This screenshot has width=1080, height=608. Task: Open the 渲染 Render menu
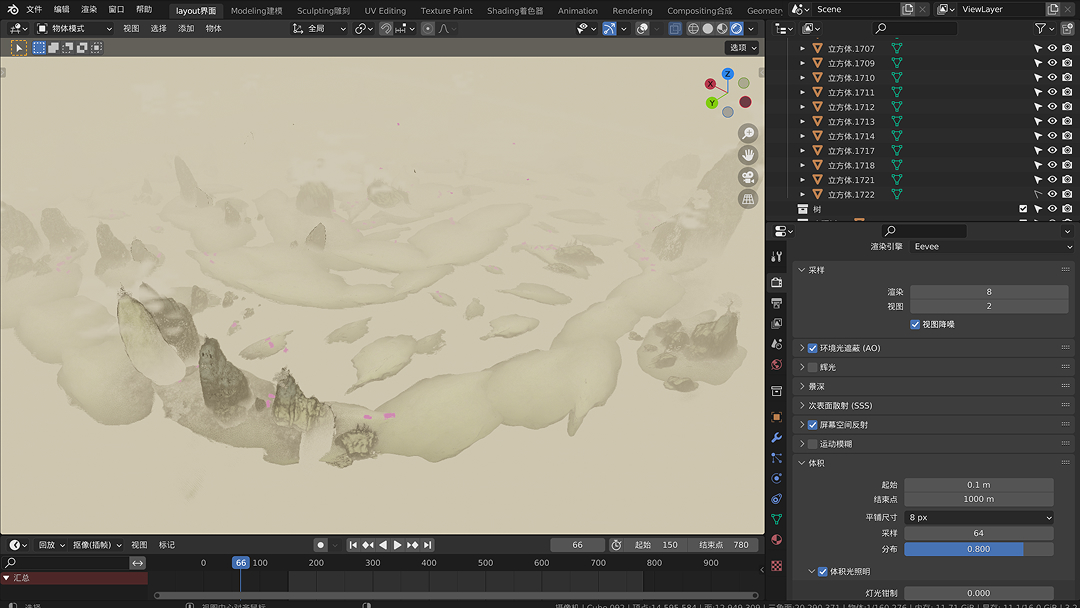(89, 10)
